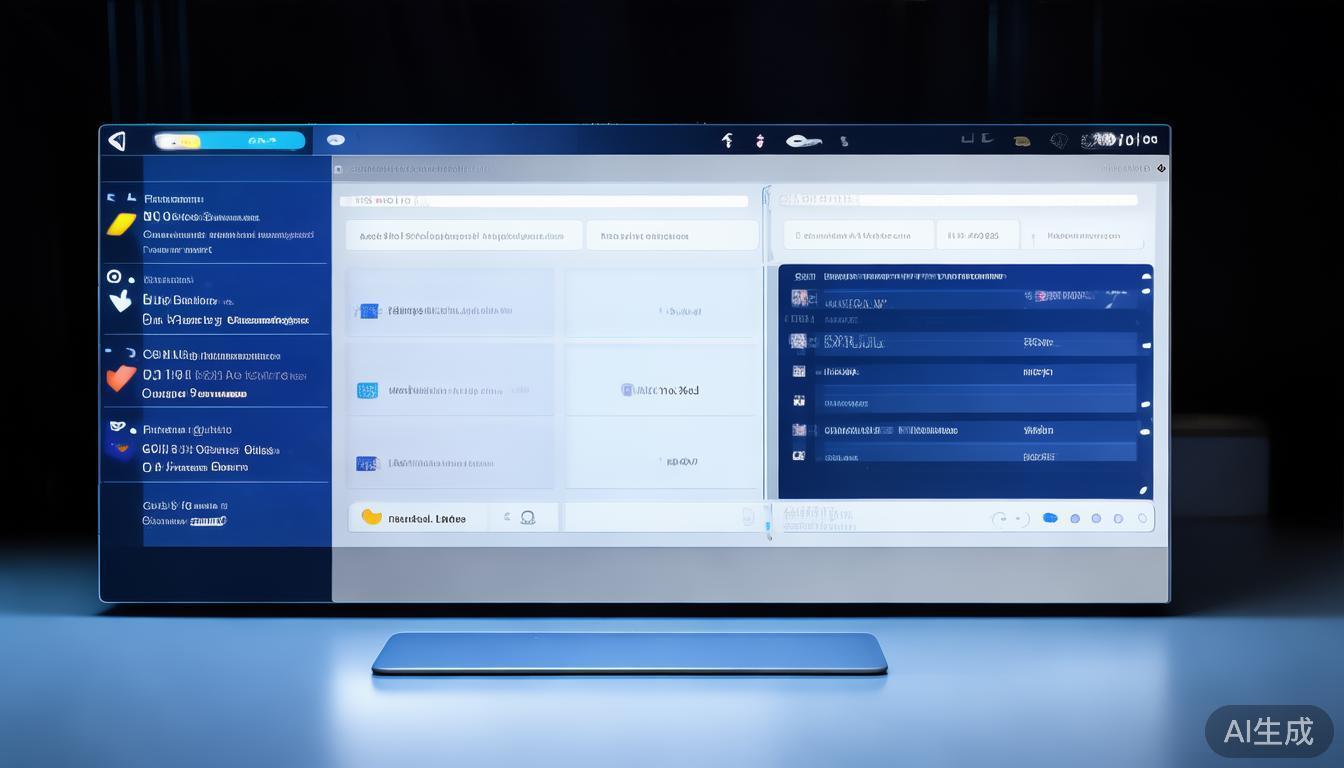The width and height of the screenshot is (1344, 768).
Task: Toggle the switch on the dark panel's header row
Action: tap(1145, 275)
